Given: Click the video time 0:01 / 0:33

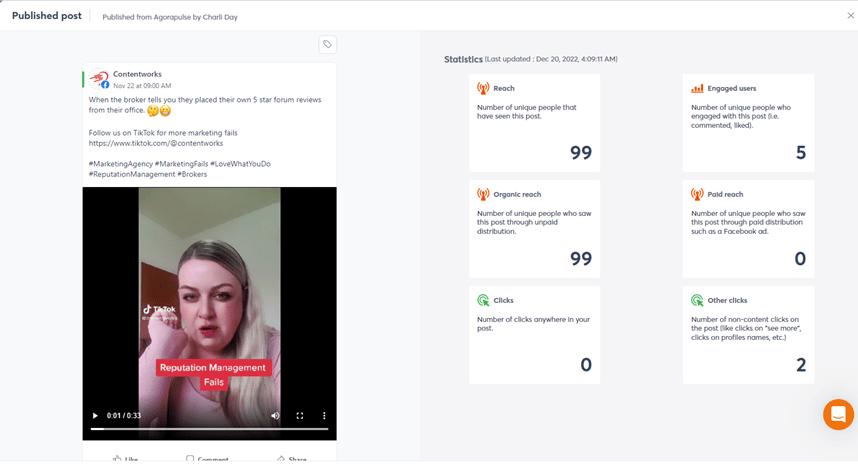Looking at the screenshot, I should point(124,416).
